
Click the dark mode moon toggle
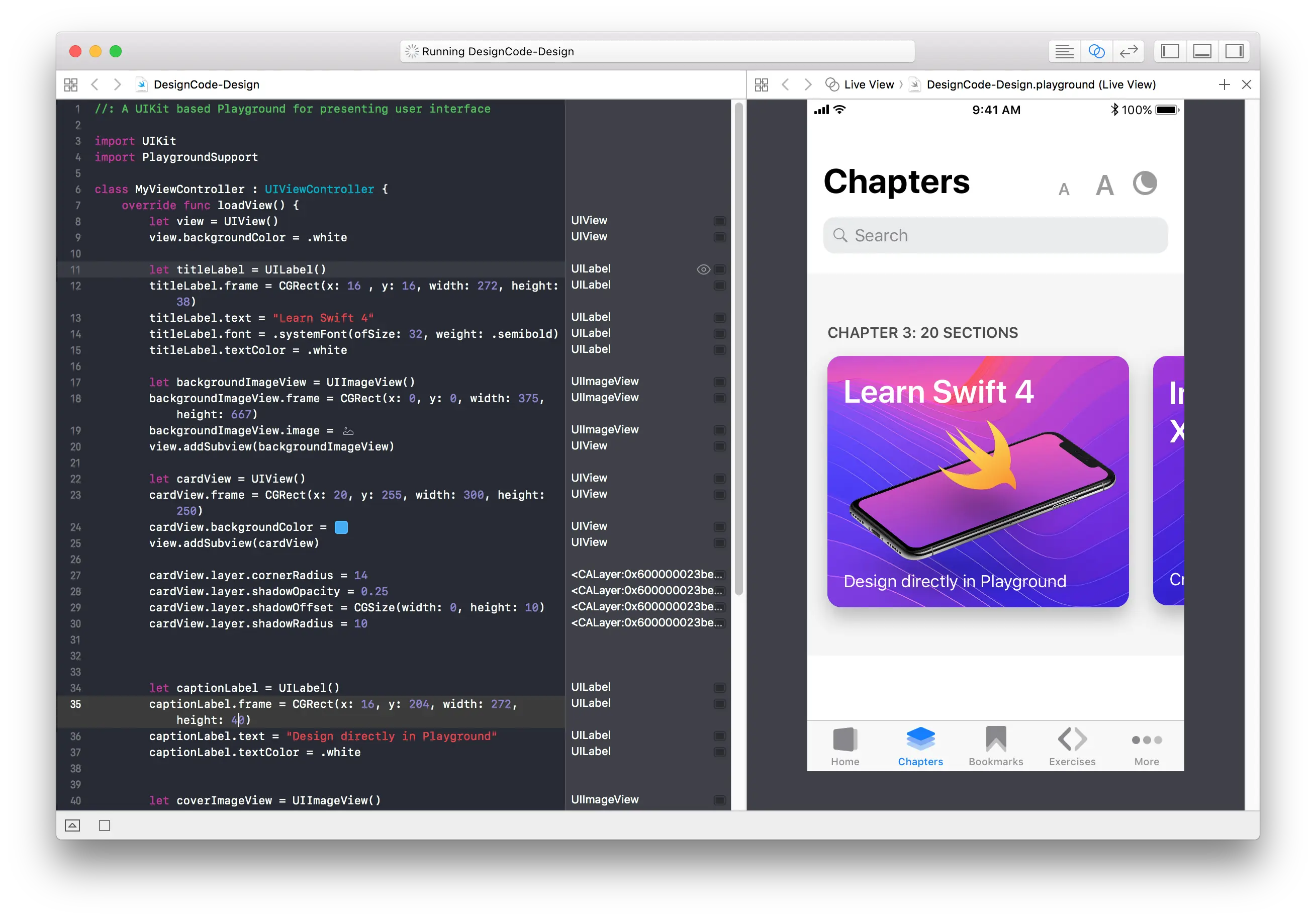pyautogui.click(x=1145, y=183)
